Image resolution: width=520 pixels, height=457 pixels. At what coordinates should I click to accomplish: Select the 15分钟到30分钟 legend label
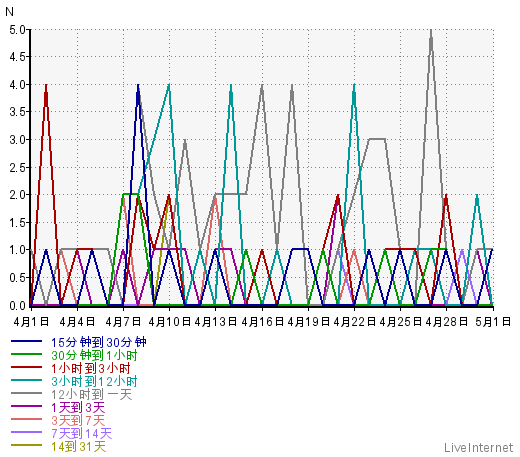(x=99, y=342)
